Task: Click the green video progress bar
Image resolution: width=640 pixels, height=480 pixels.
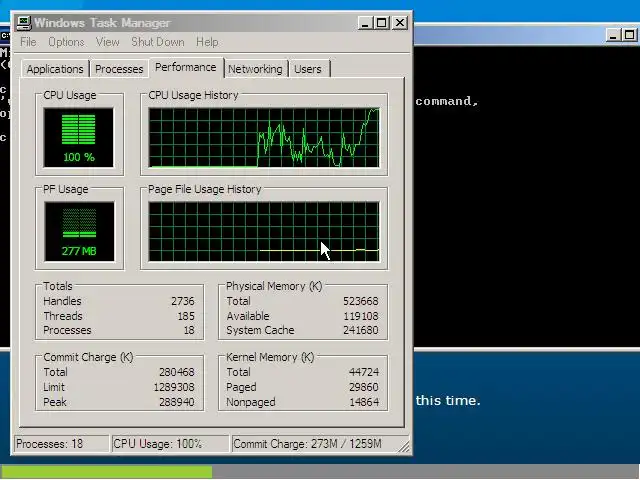Action: click(106, 472)
